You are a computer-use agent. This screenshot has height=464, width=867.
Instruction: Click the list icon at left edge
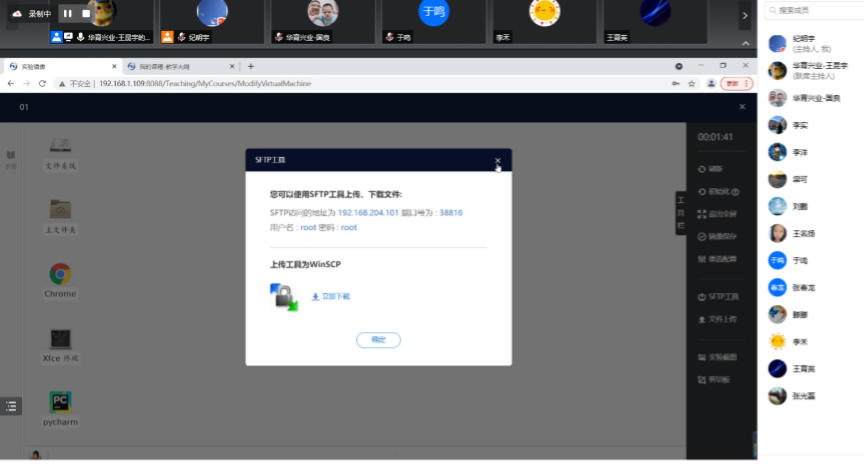coord(11,405)
